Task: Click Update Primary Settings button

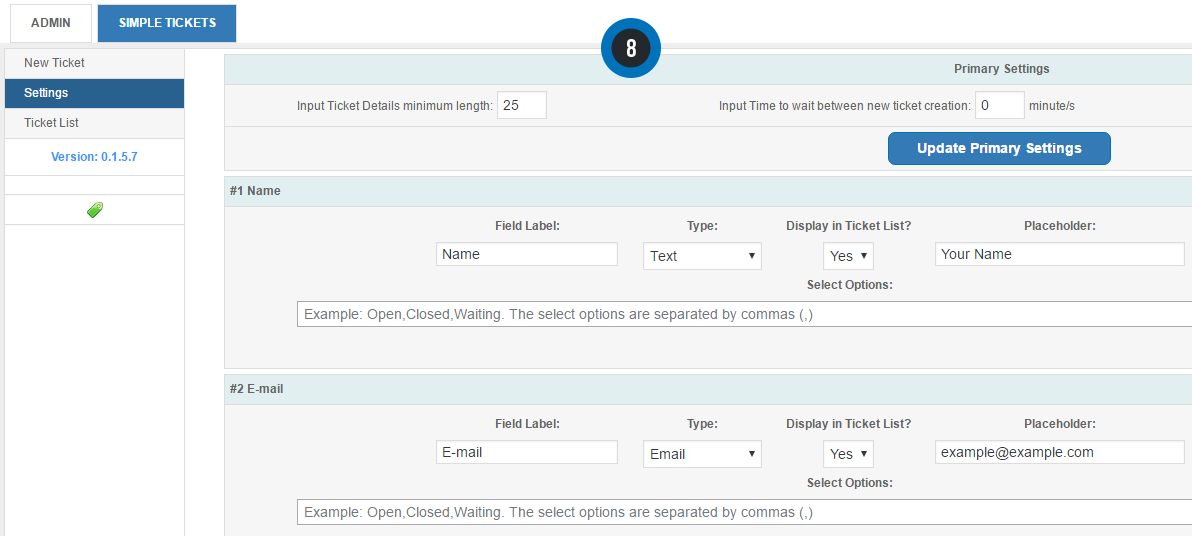Action: point(999,148)
